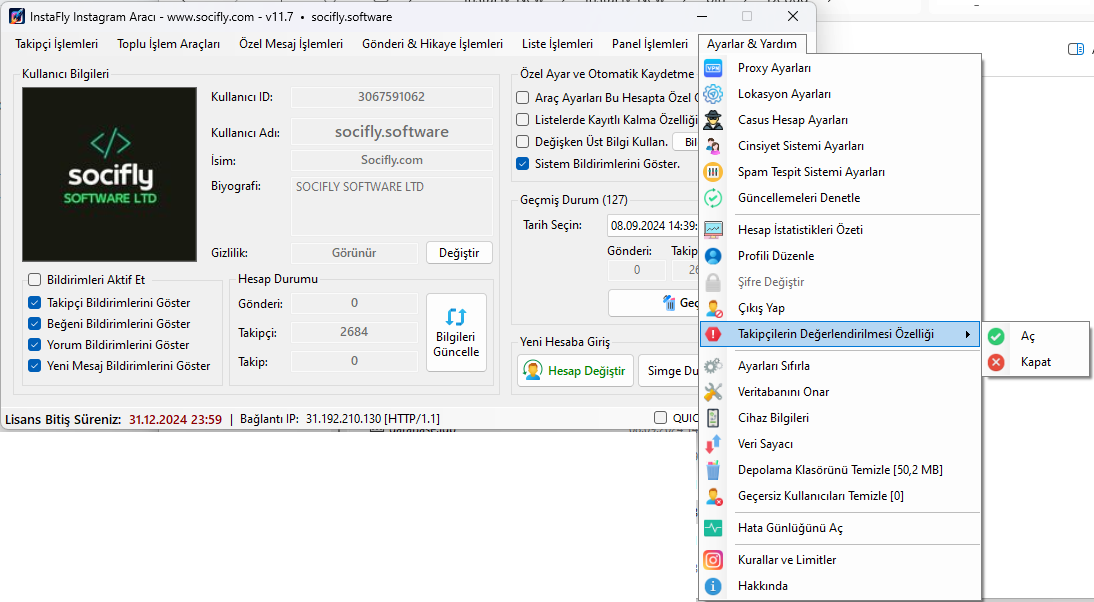
Task: Uncheck Takipçi Bildirimlerini Göster
Action: tap(35, 303)
